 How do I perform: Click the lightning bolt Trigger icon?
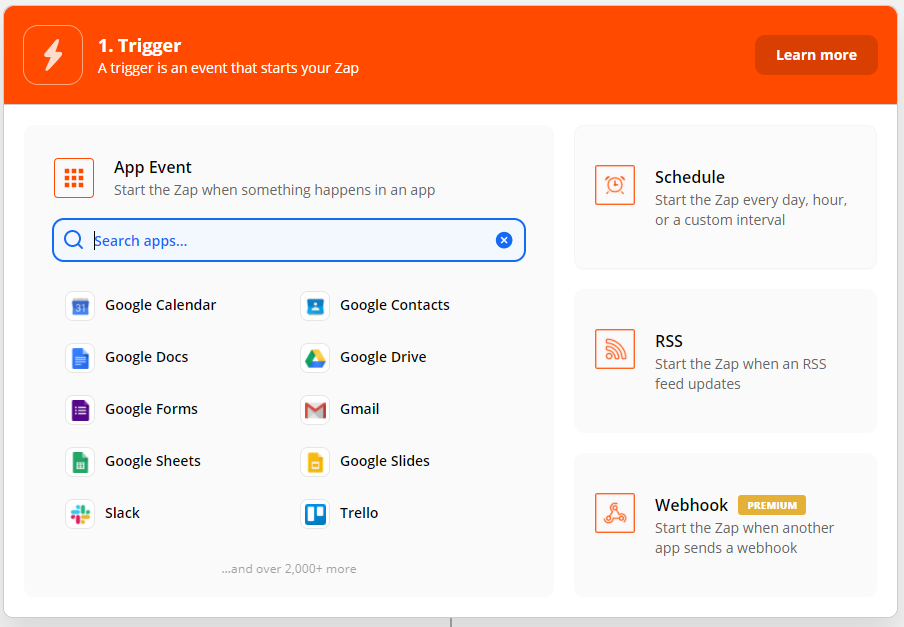(x=53, y=55)
